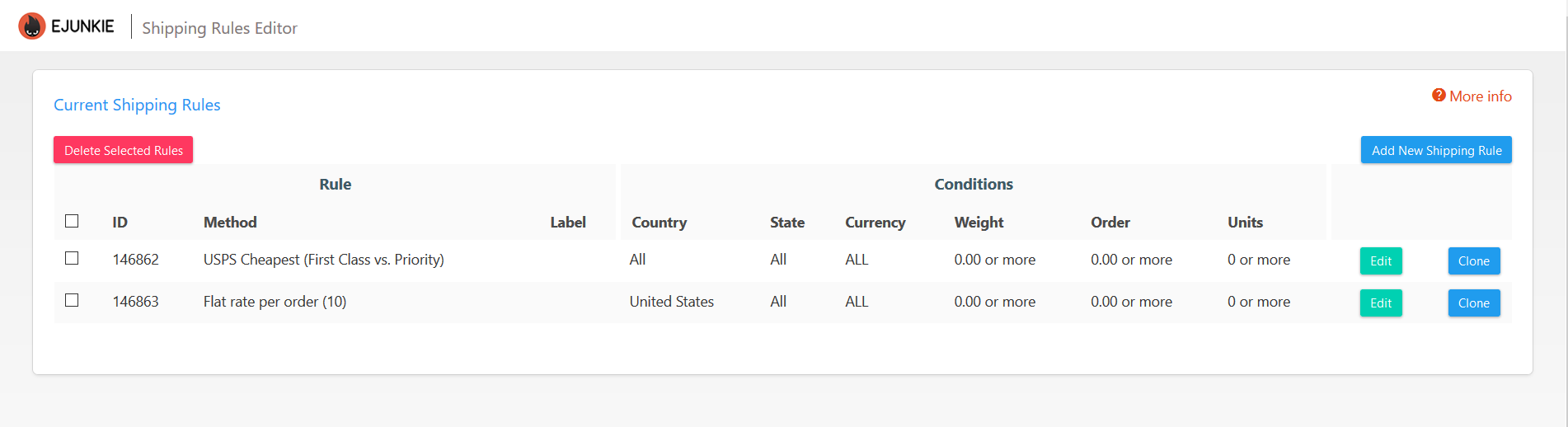Click Add New Shipping Rule button
The height and width of the screenshot is (427, 1568).
point(1435,150)
